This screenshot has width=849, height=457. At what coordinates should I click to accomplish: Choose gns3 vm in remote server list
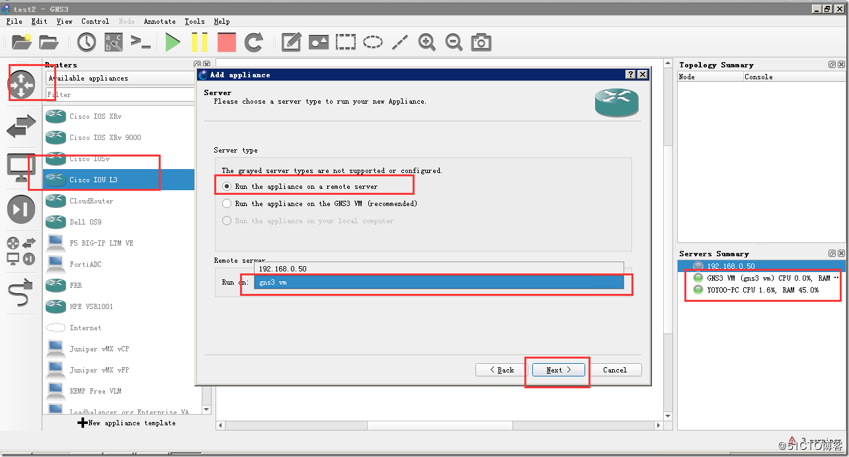click(x=440, y=282)
